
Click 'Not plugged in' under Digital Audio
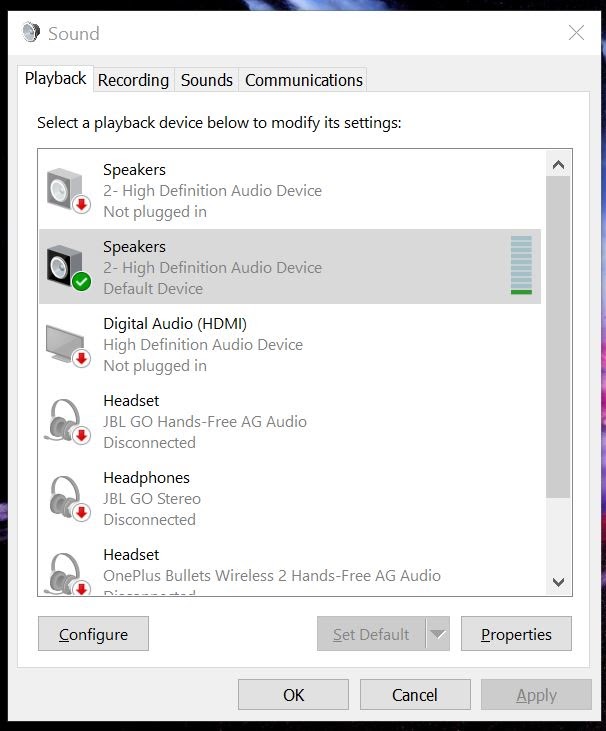tap(155, 366)
